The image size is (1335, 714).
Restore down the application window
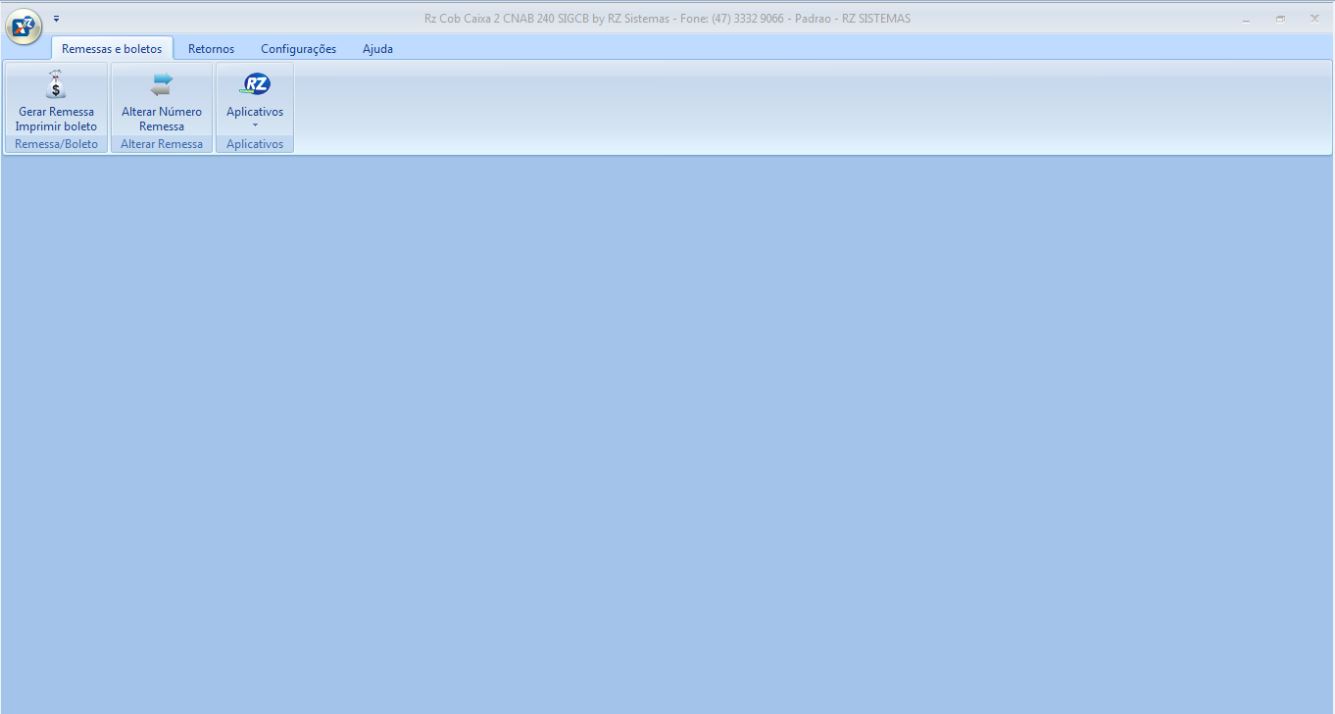1280,19
